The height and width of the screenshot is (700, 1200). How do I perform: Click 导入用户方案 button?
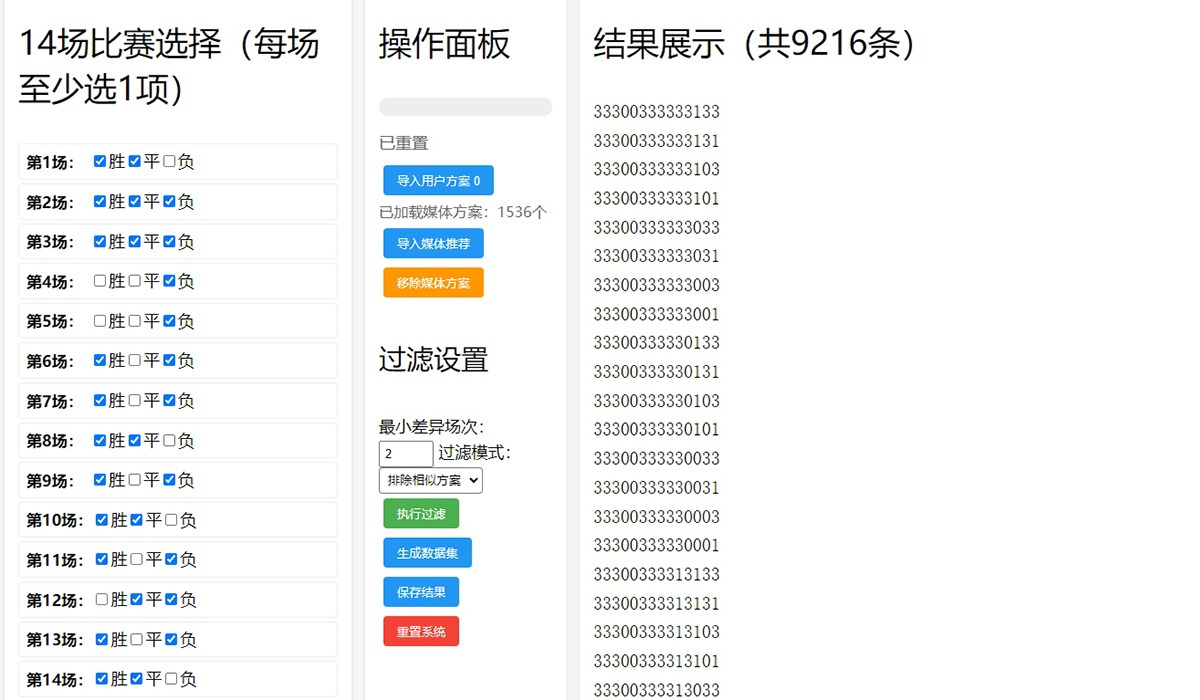(438, 181)
